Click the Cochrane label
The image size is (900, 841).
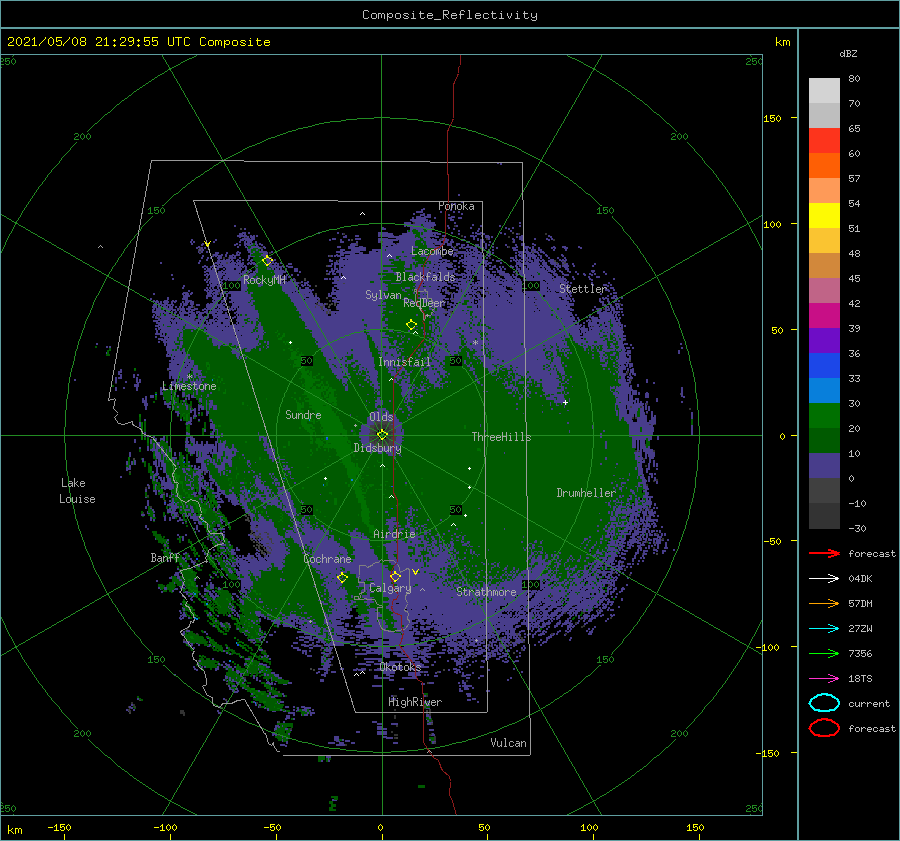(x=327, y=559)
